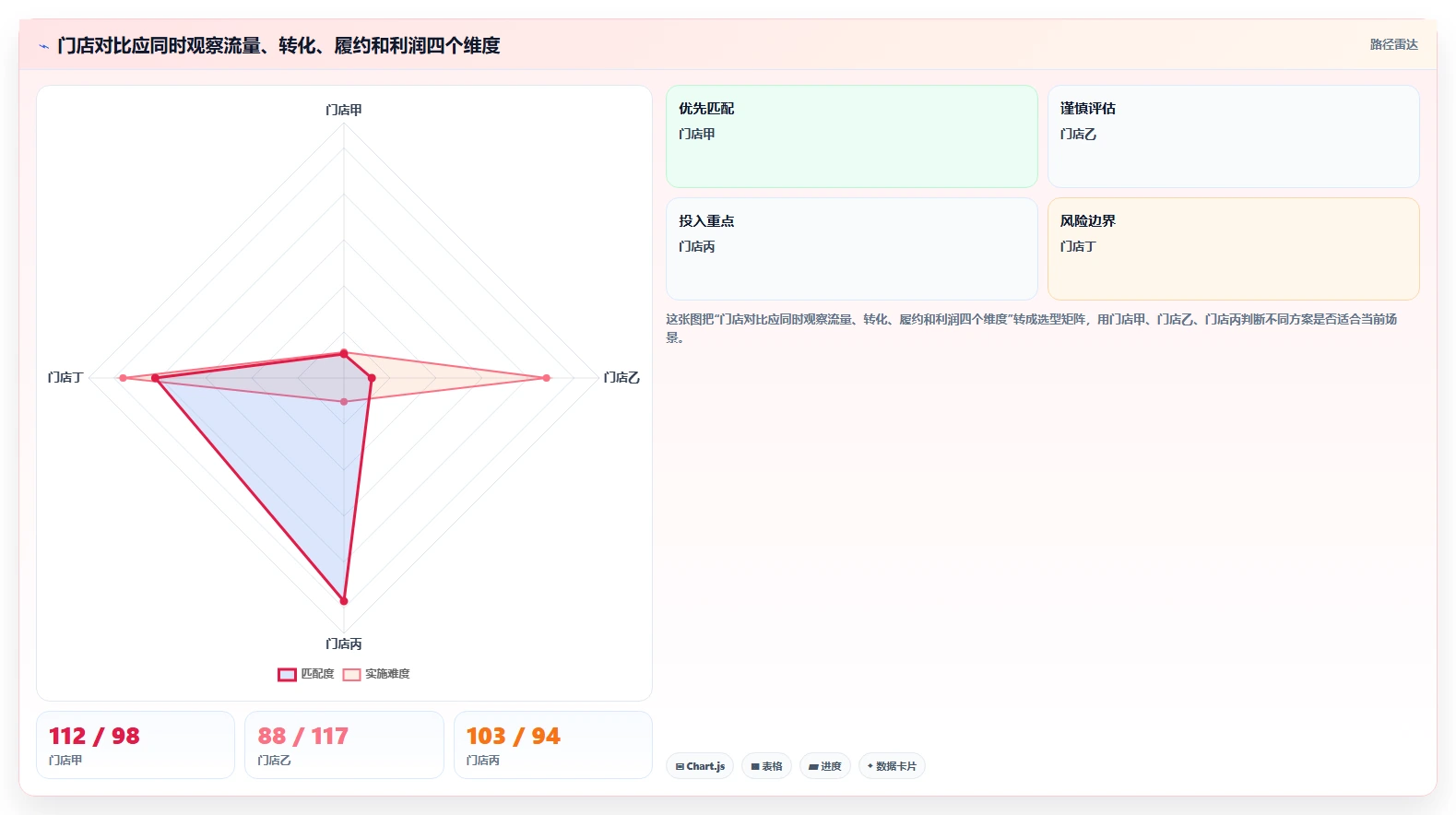Select the Chart.js tag
Screen dimensions: 1456x815
[x=700, y=766]
